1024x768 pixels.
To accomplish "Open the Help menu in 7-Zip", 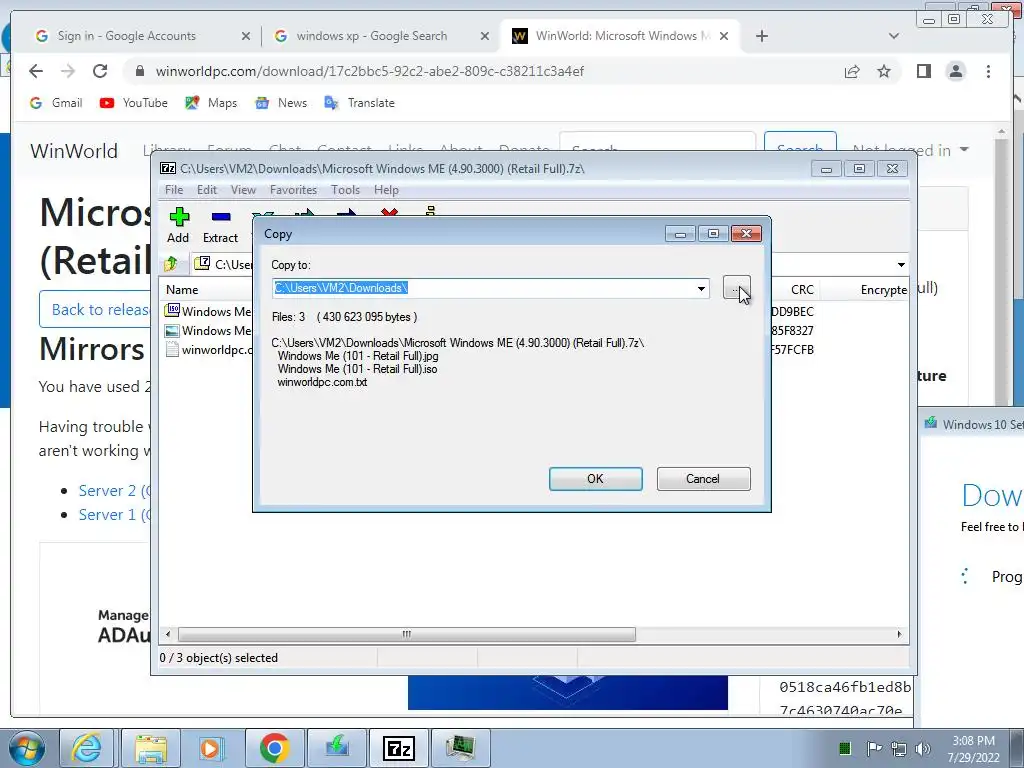I will [x=386, y=190].
